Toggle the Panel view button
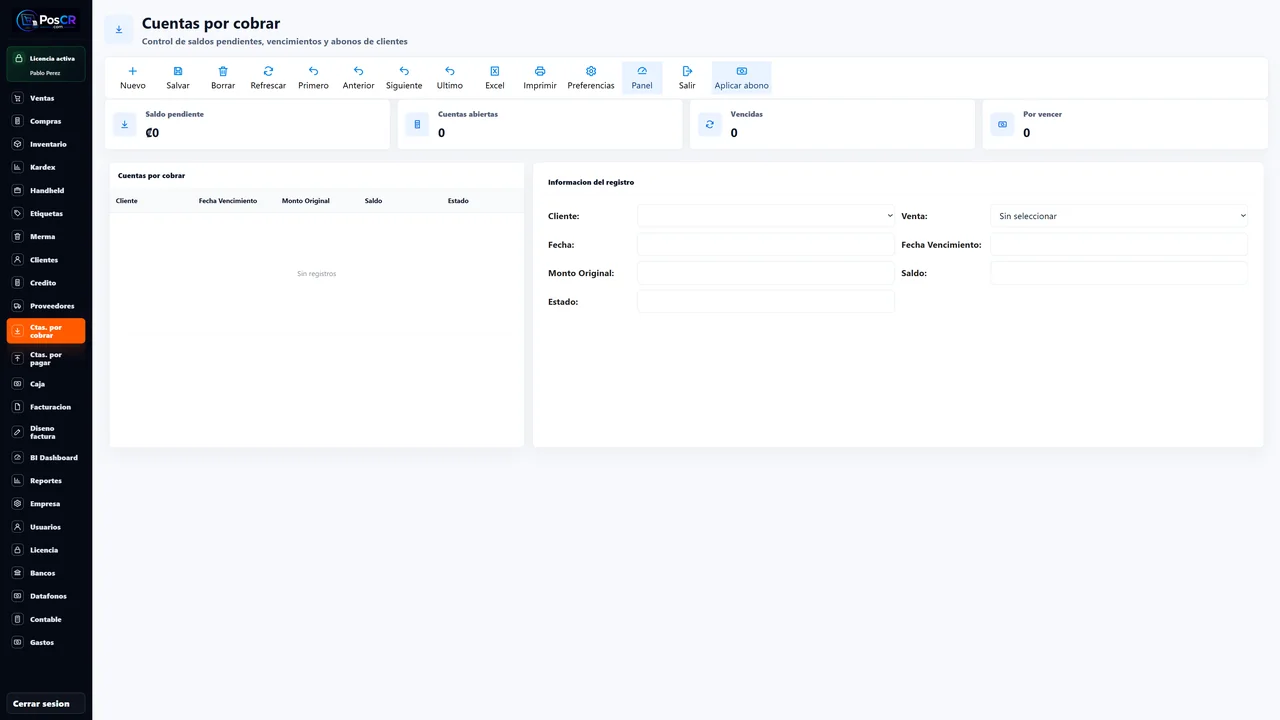 (x=642, y=78)
